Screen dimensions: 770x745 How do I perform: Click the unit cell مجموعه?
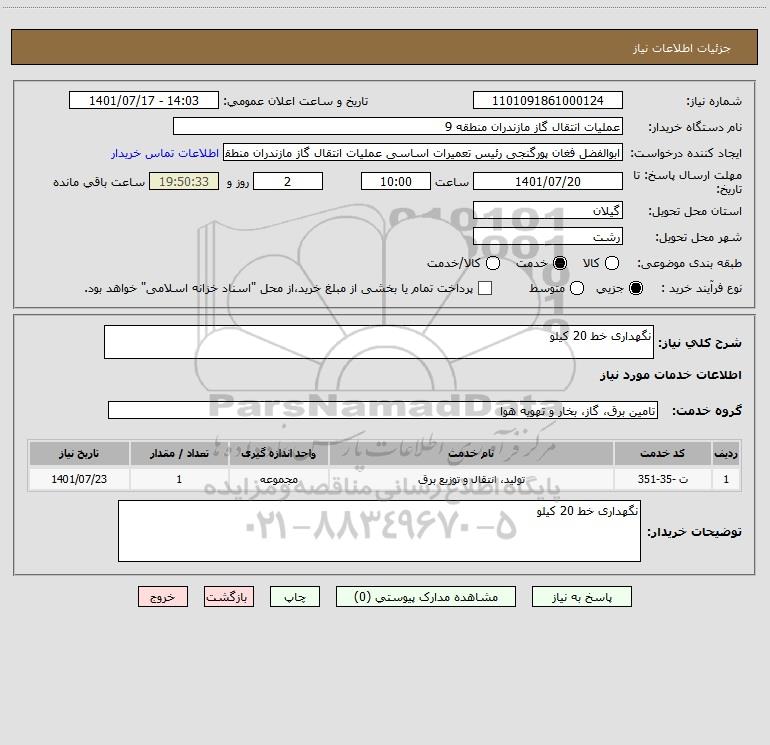coord(278,479)
